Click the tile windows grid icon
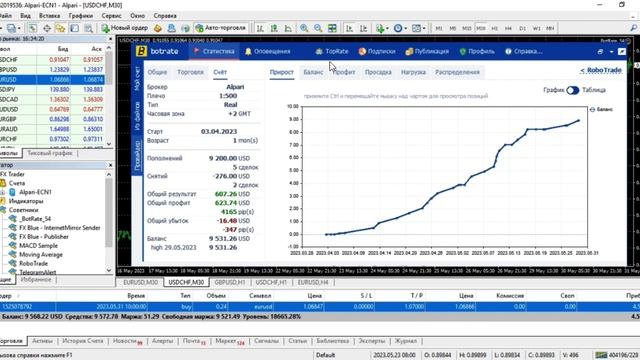 [x=332, y=28]
